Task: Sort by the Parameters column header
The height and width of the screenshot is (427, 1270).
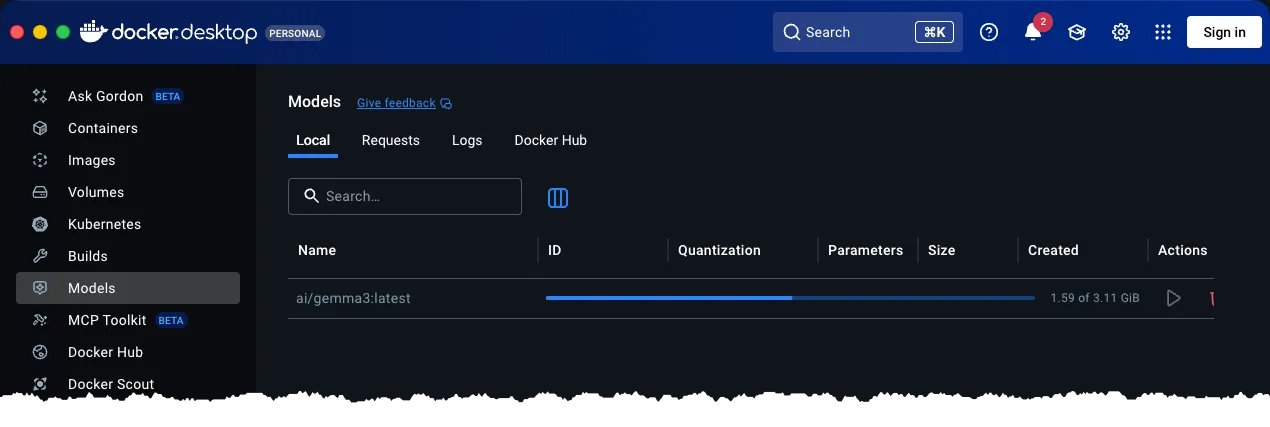Action: click(865, 250)
